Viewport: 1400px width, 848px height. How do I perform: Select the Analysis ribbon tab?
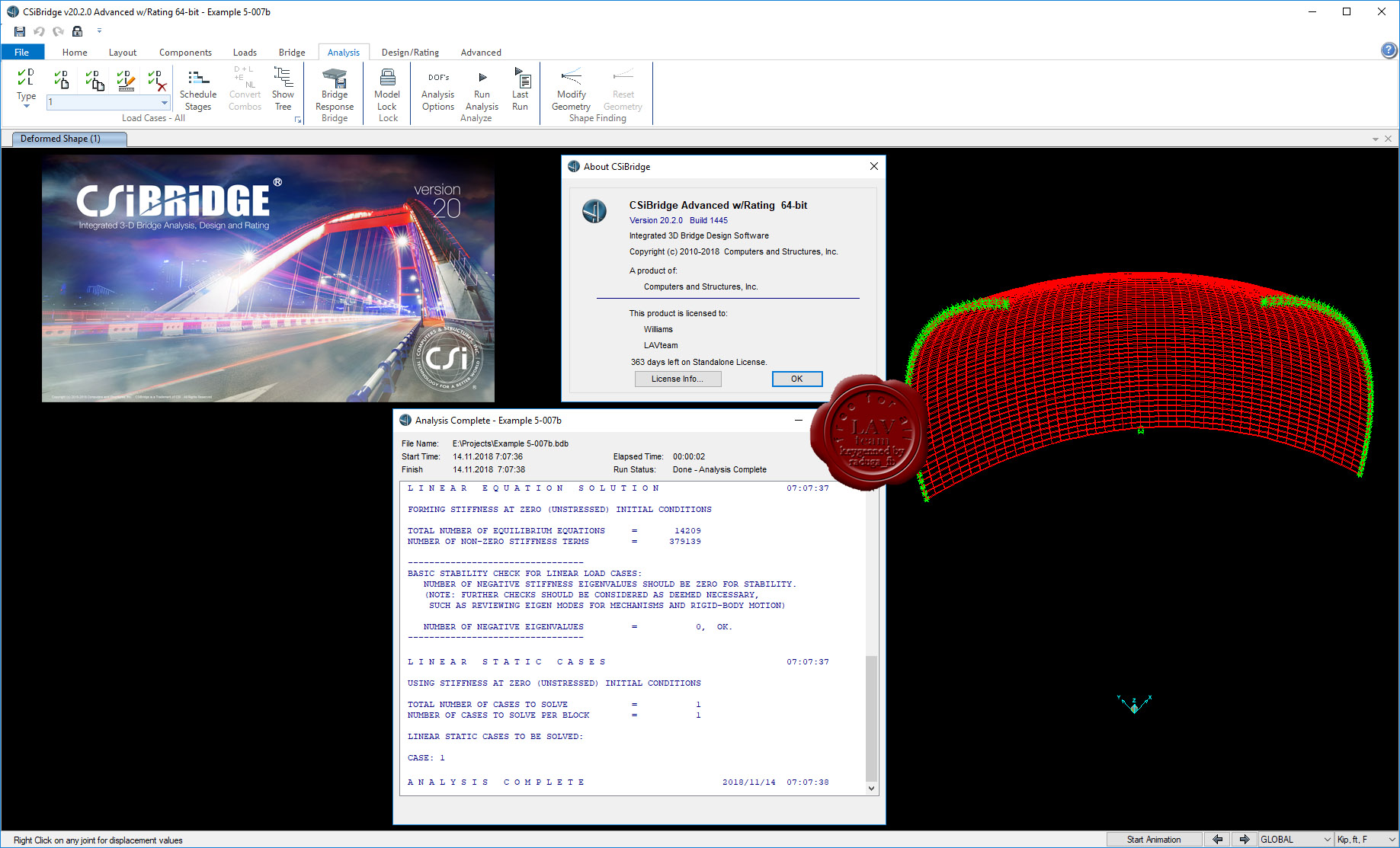[344, 53]
